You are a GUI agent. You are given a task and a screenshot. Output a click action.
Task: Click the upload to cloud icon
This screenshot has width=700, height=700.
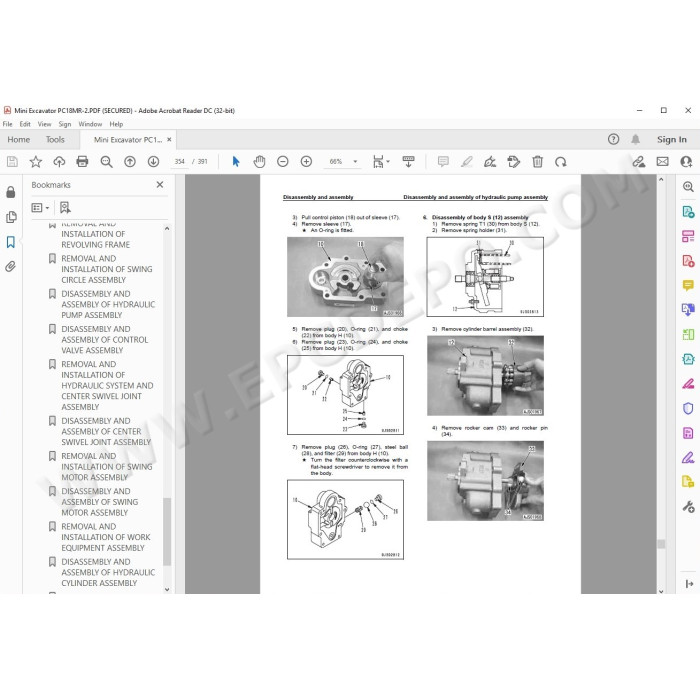pos(59,162)
